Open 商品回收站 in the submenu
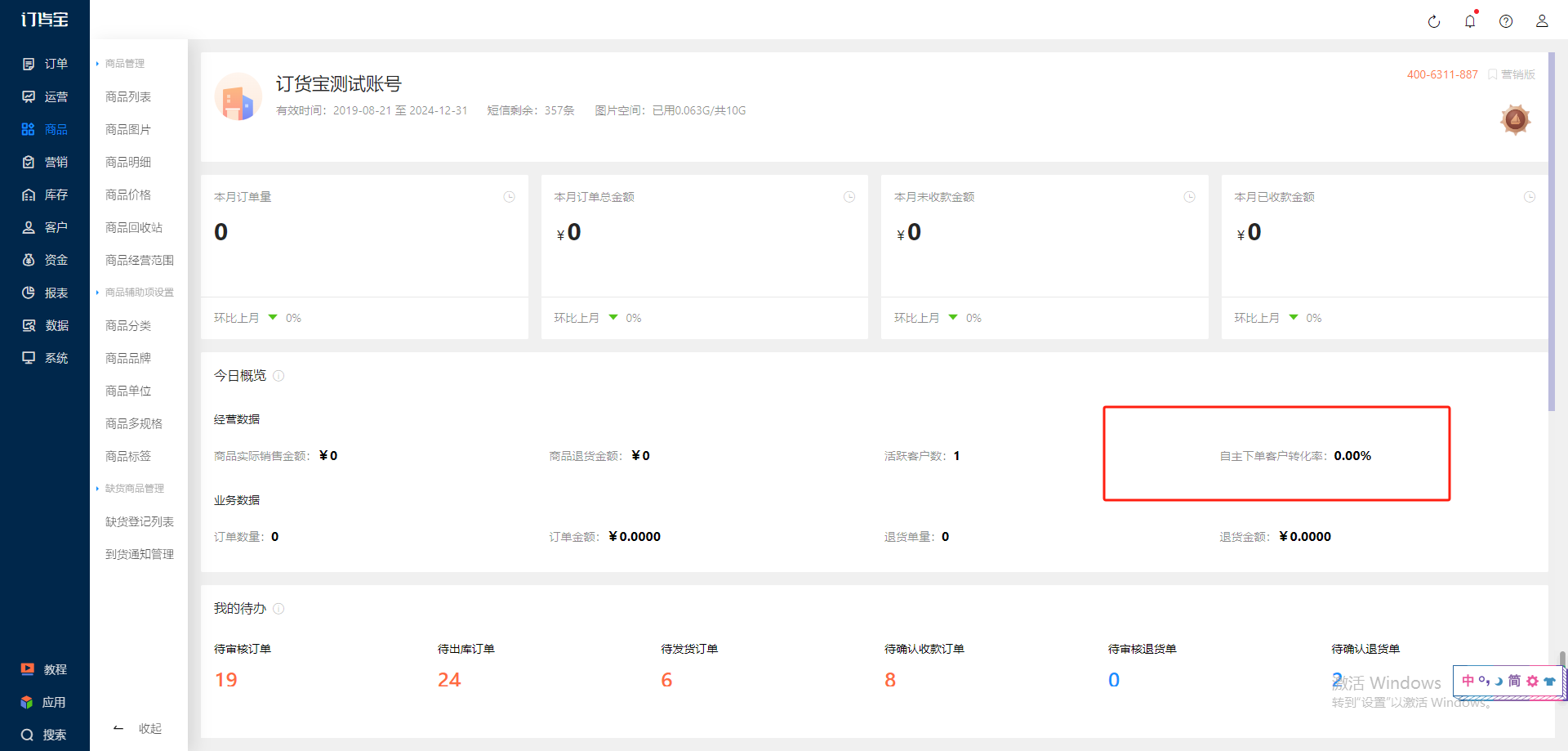Image resolution: width=1568 pixels, height=751 pixels. click(134, 227)
